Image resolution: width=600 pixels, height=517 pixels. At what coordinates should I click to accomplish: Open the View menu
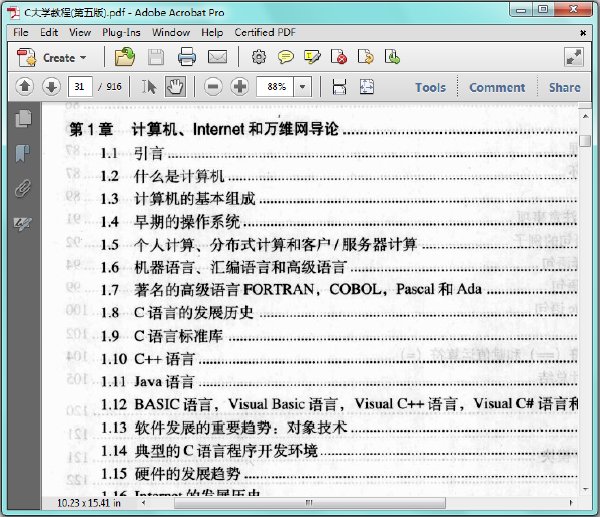[x=80, y=33]
